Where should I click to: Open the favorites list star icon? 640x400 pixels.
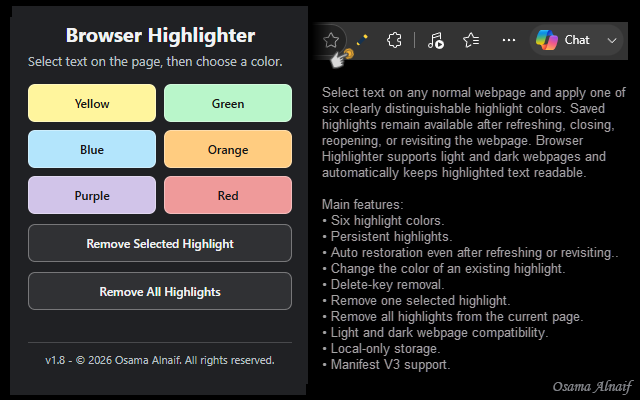(471, 40)
